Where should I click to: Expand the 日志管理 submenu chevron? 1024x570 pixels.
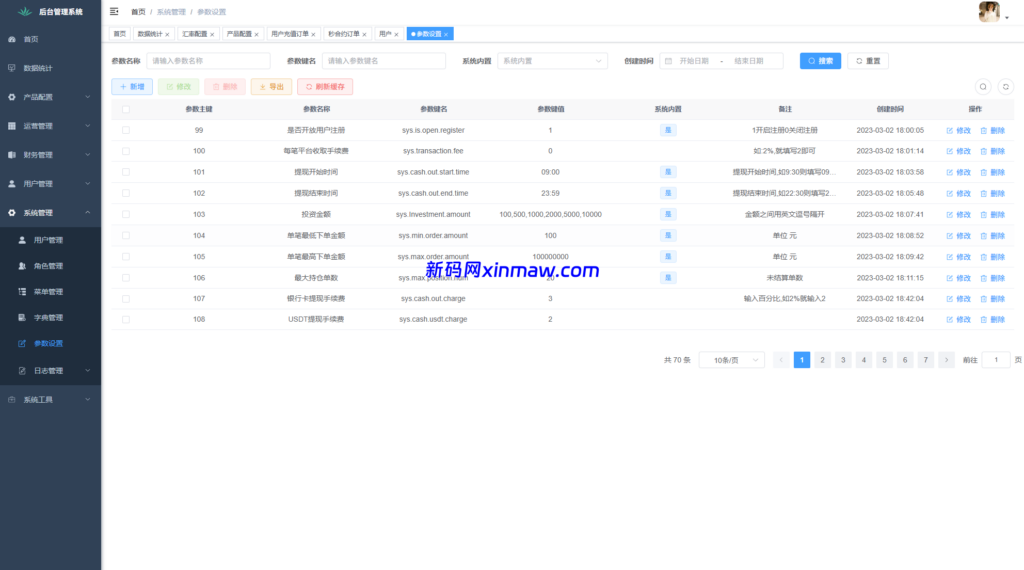tap(88, 370)
